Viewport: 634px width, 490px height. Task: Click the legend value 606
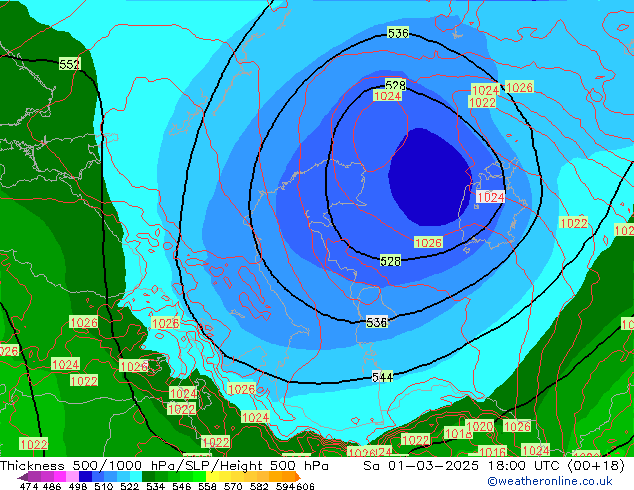(305, 486)
